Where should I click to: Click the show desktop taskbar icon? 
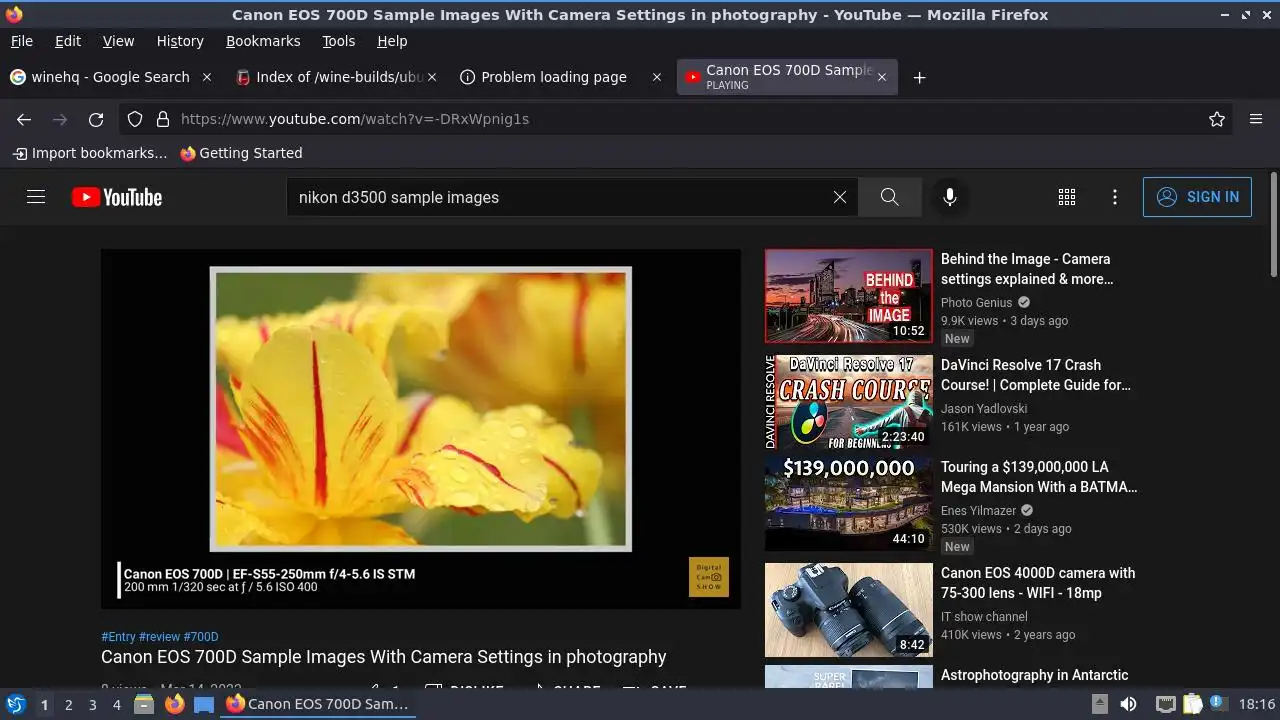tap(204, 704)
